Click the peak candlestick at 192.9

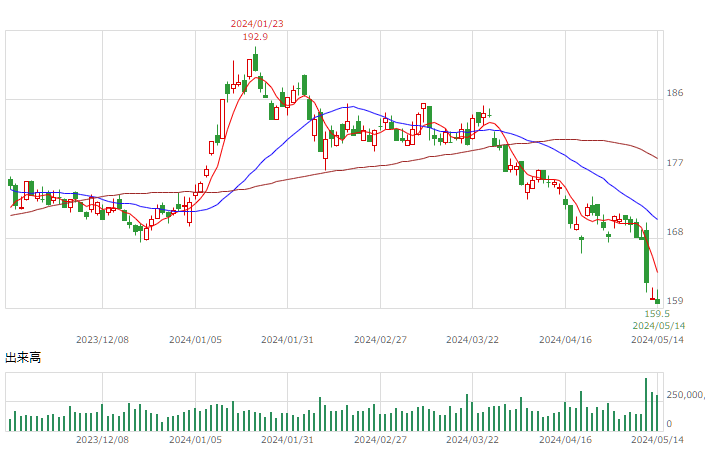click(x=255, y=61)
